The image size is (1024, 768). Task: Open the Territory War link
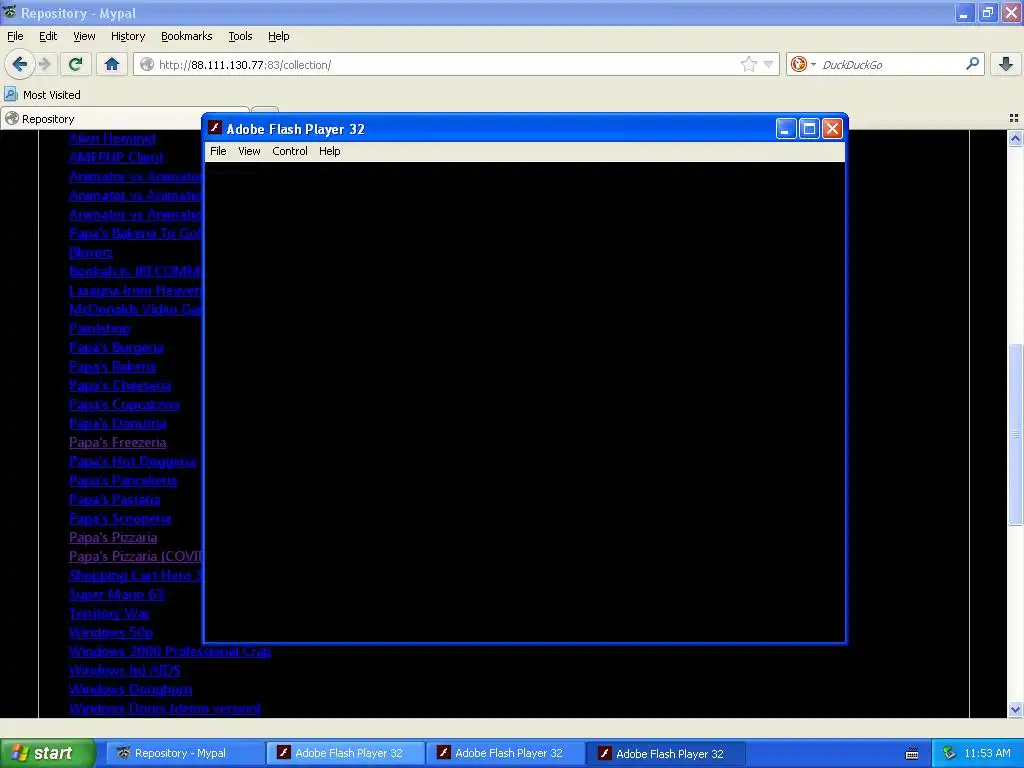coord(109,613)
